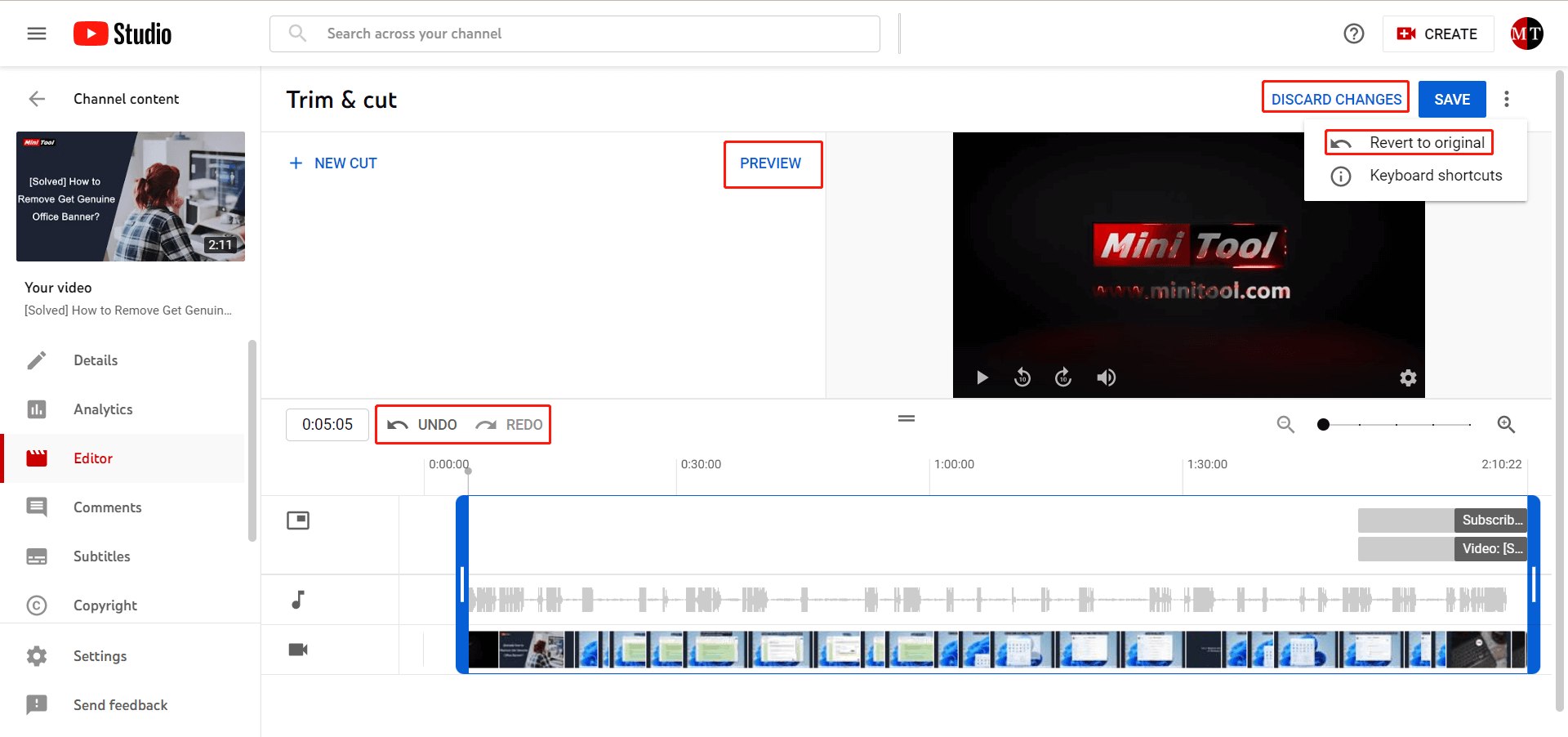Click the UNDO button
Screen dimensions: 1568x737
point(422,425)
